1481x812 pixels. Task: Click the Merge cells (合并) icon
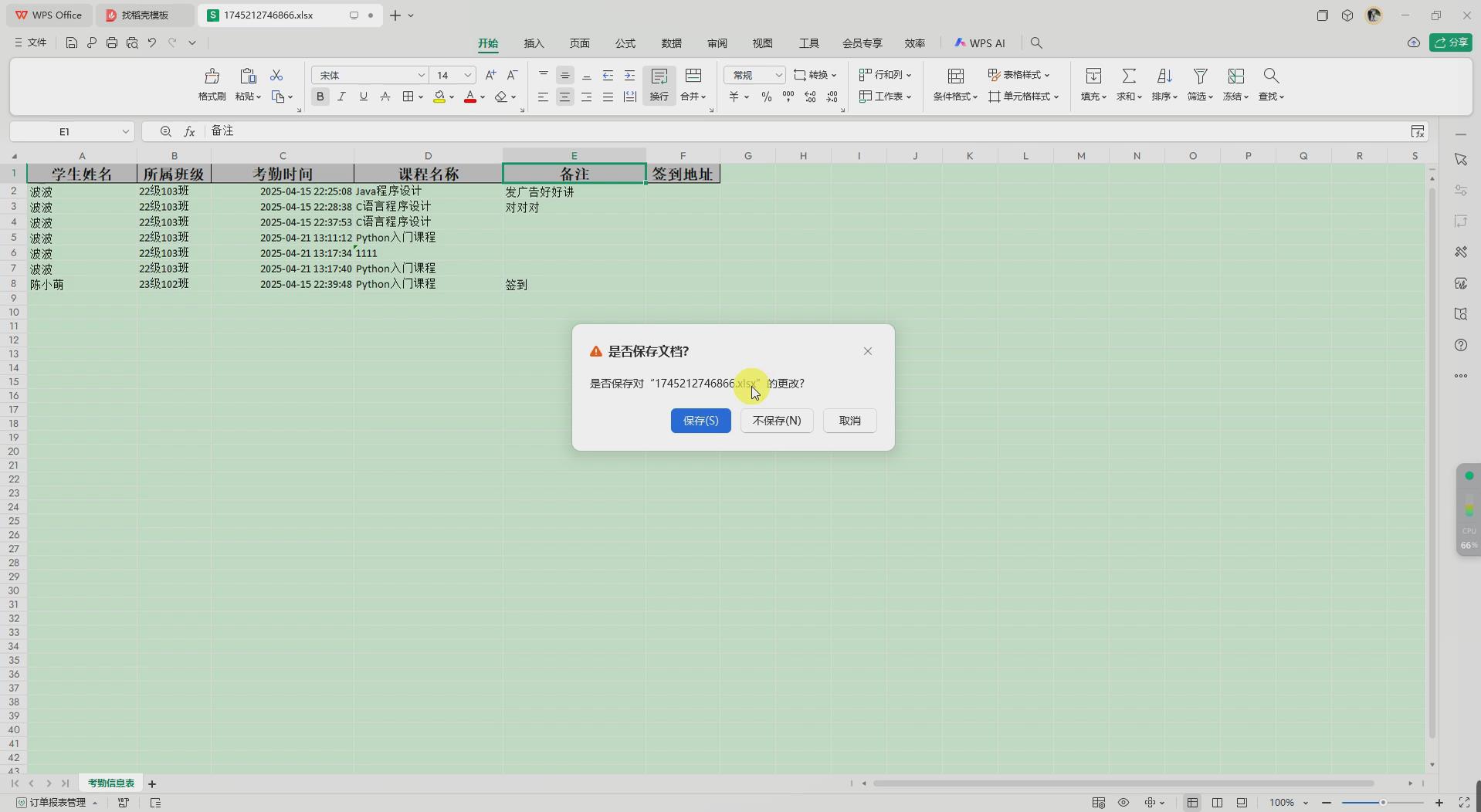(693, 76)
